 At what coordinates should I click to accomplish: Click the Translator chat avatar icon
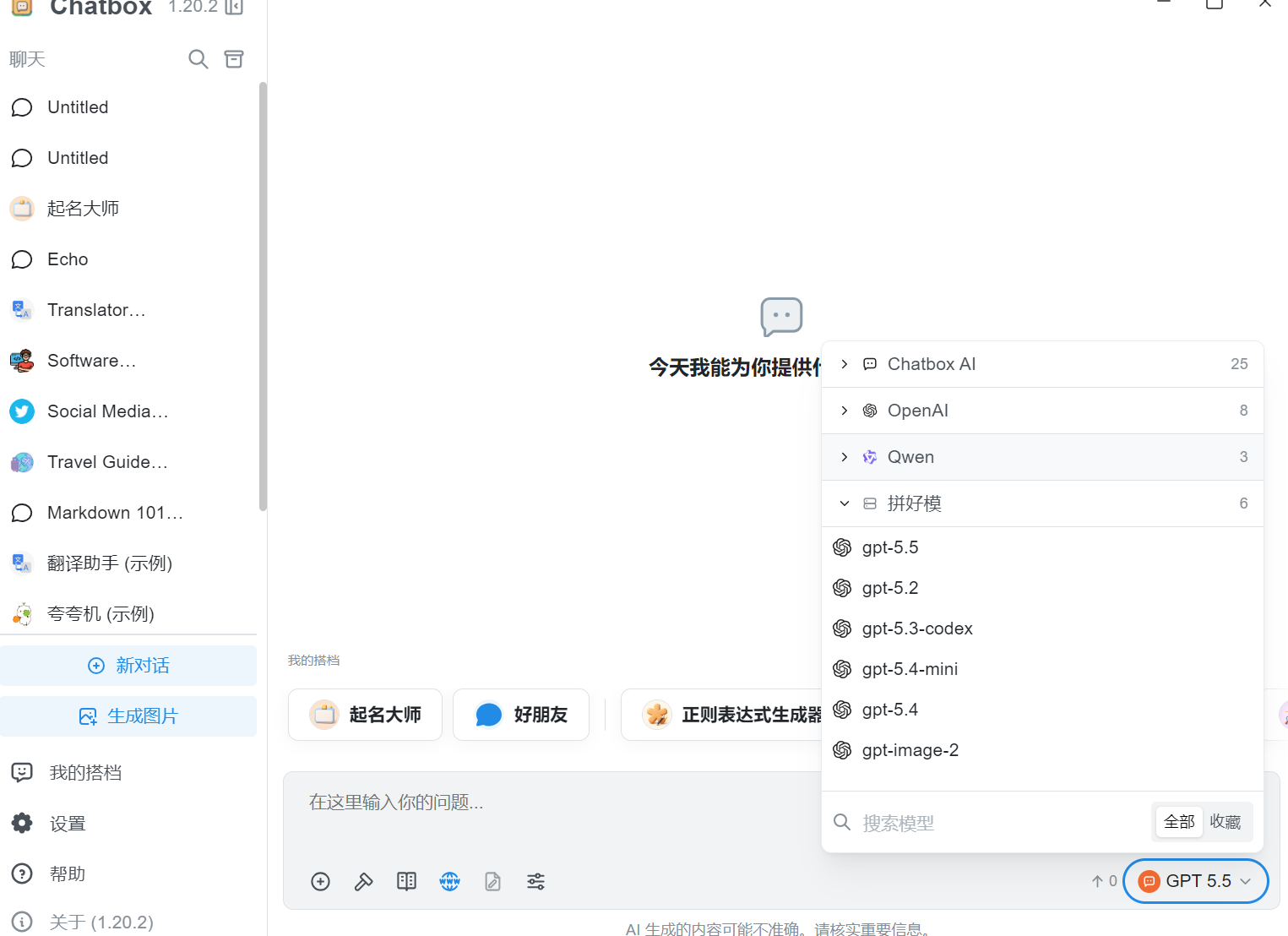coord(22,310)
